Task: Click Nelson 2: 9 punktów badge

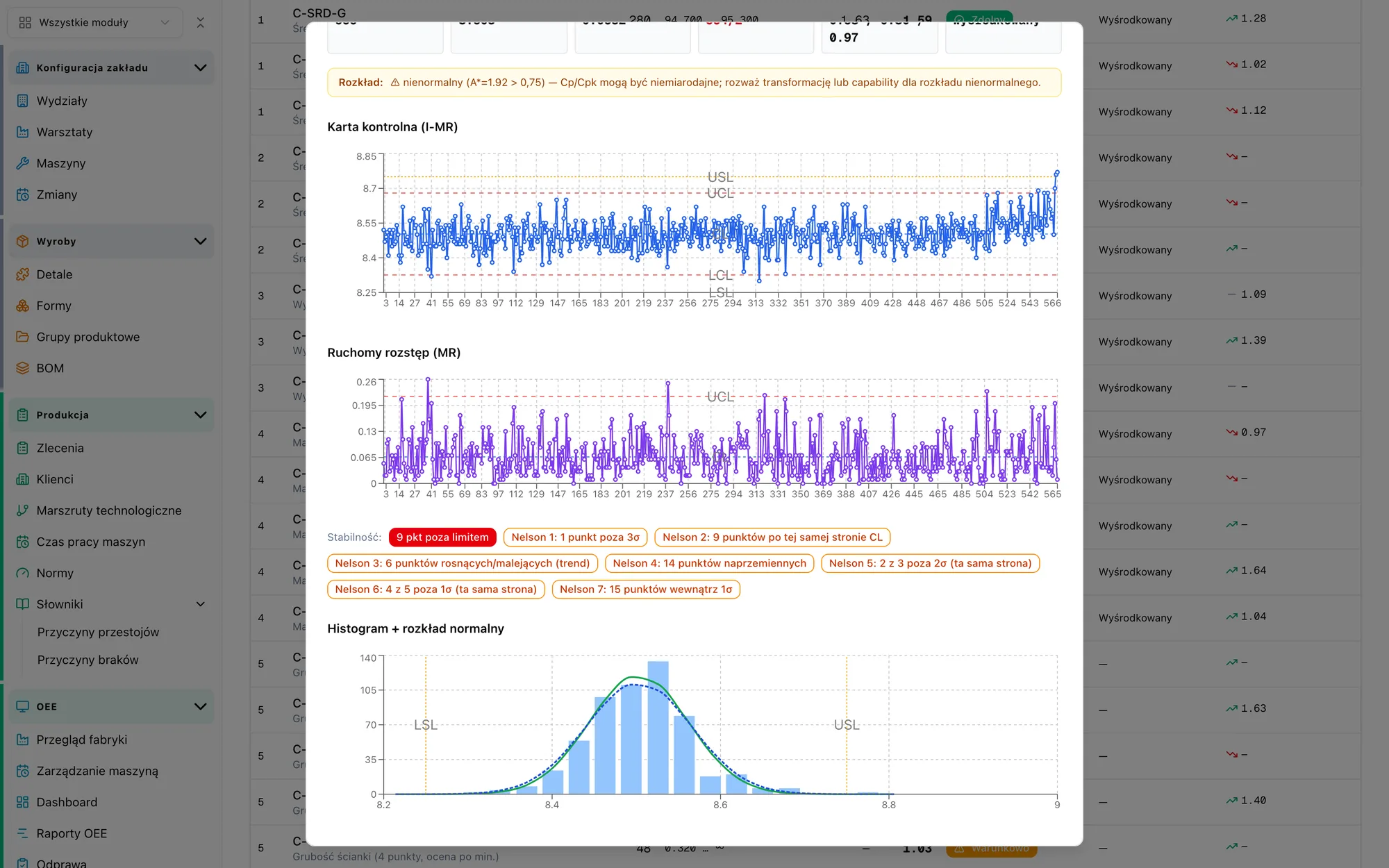Action: (x=772, y=537)
